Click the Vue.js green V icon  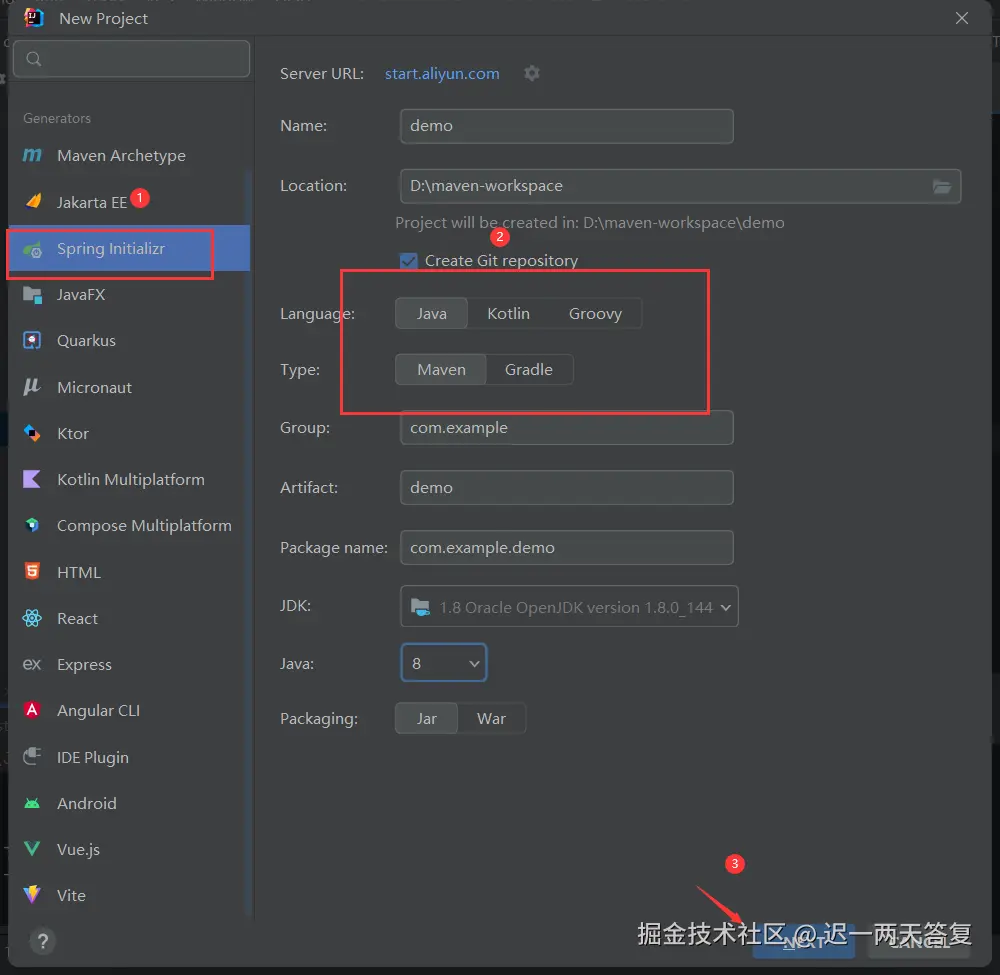point(32,849)
